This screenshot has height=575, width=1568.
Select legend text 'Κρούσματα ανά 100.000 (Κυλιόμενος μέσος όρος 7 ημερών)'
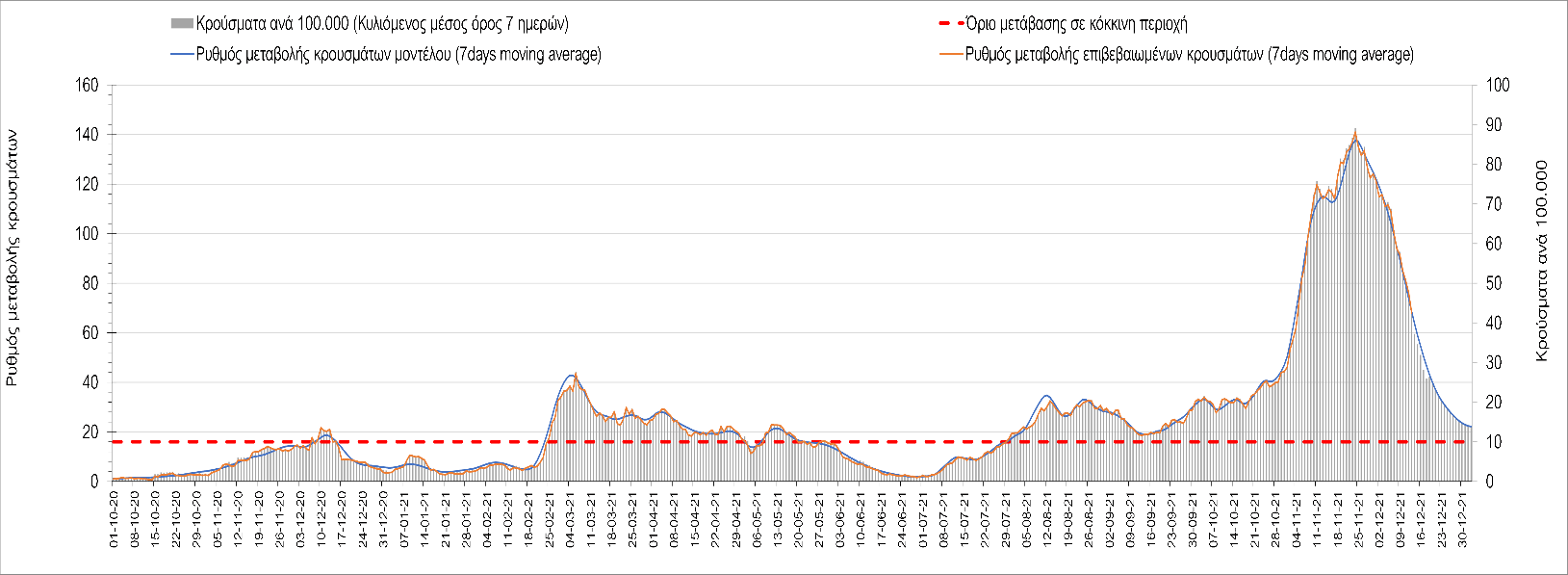click(x=382, y=23)
